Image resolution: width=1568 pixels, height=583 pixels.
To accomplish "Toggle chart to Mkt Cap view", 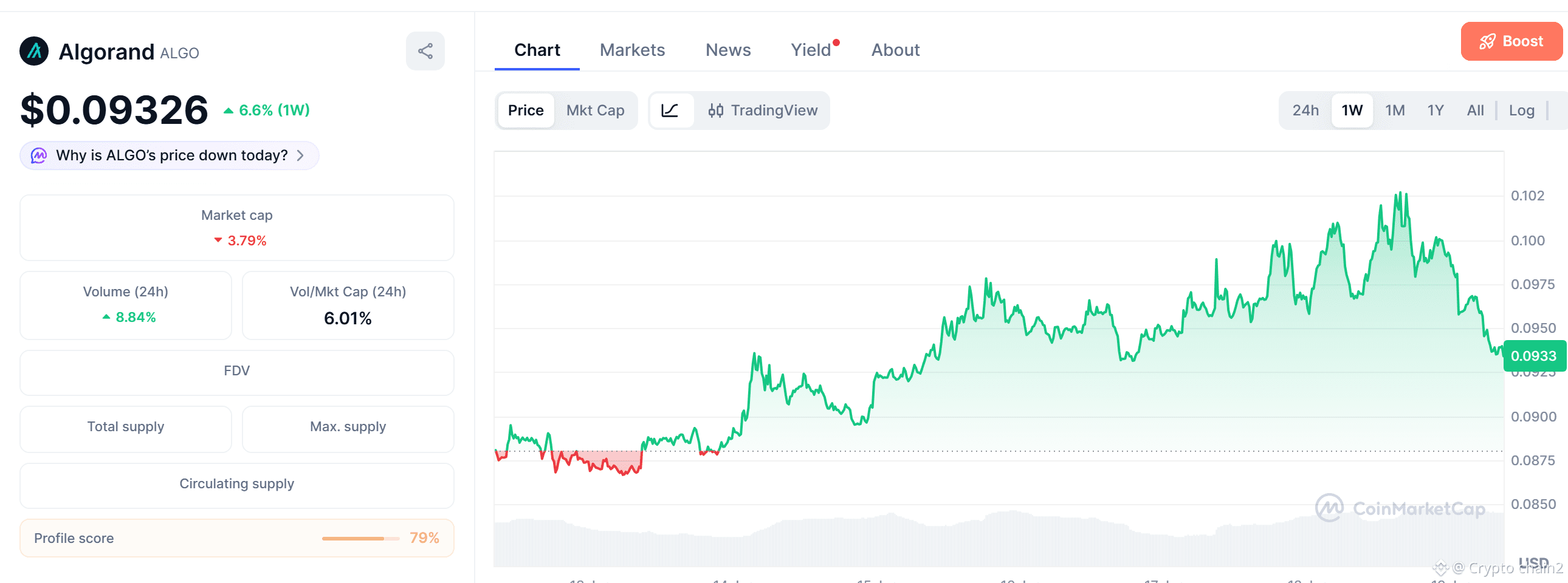I will pos(595,111).
